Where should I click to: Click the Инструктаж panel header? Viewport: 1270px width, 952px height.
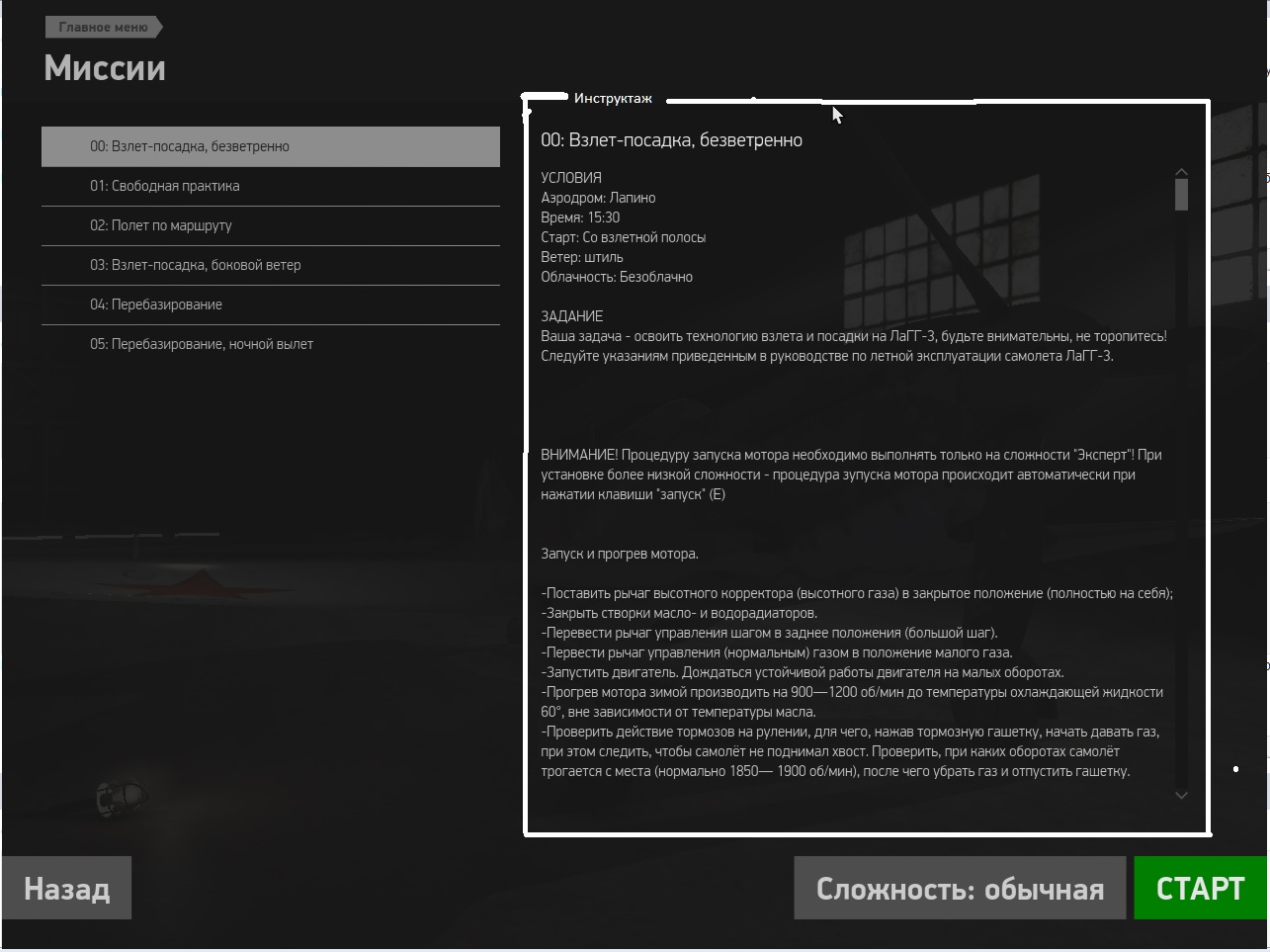click(613, 98)
